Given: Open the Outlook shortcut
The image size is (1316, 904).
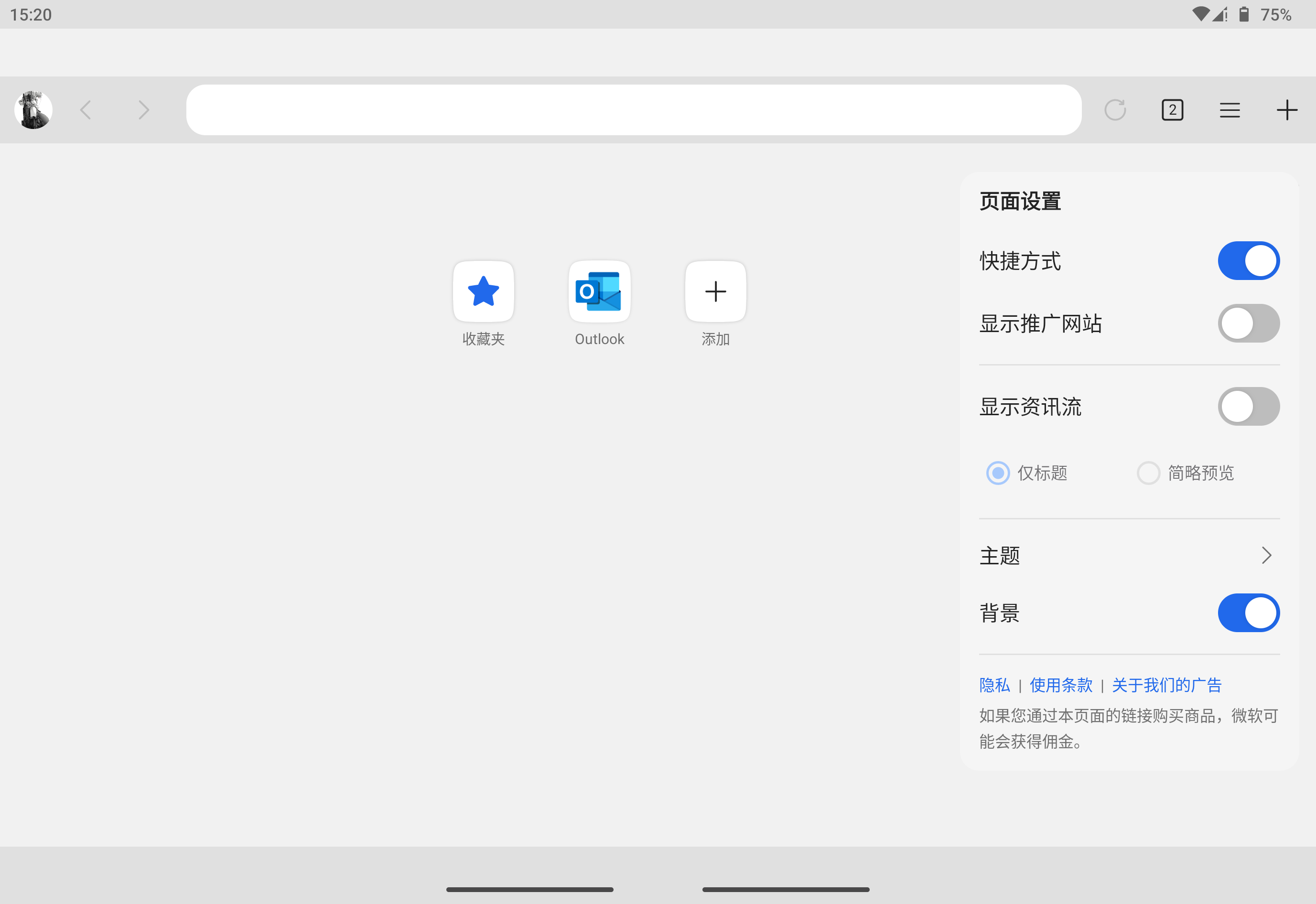Looking at the screenshot, I should (x=599, y=304).
